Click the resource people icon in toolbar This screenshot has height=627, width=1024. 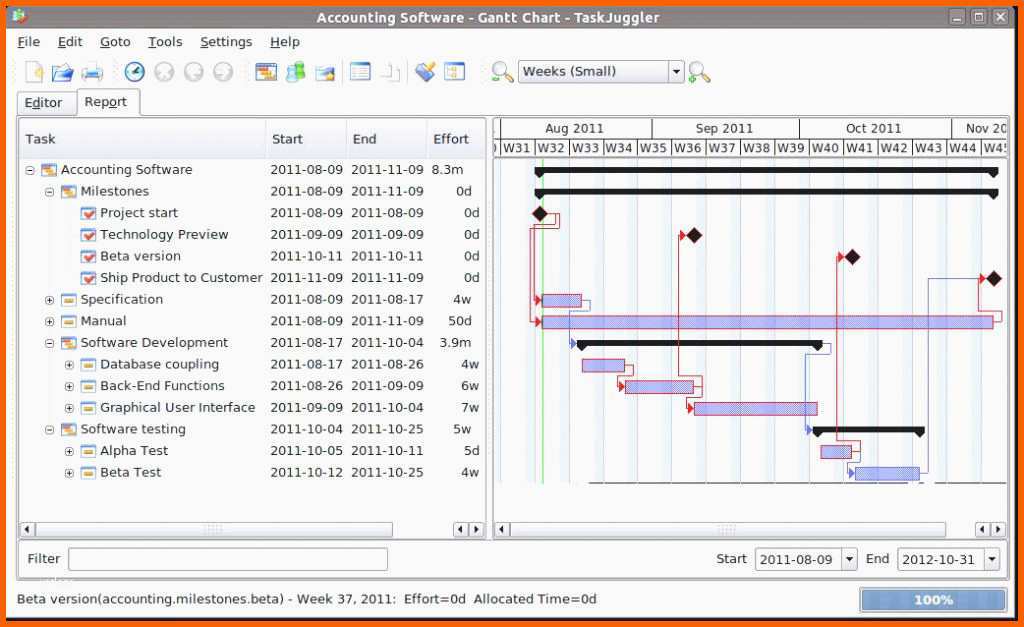[295, 72]
